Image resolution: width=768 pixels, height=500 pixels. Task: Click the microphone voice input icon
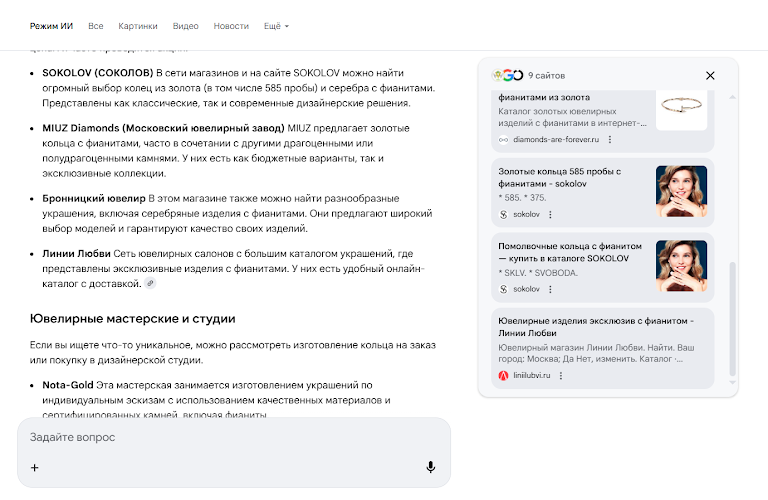(431, 467)
